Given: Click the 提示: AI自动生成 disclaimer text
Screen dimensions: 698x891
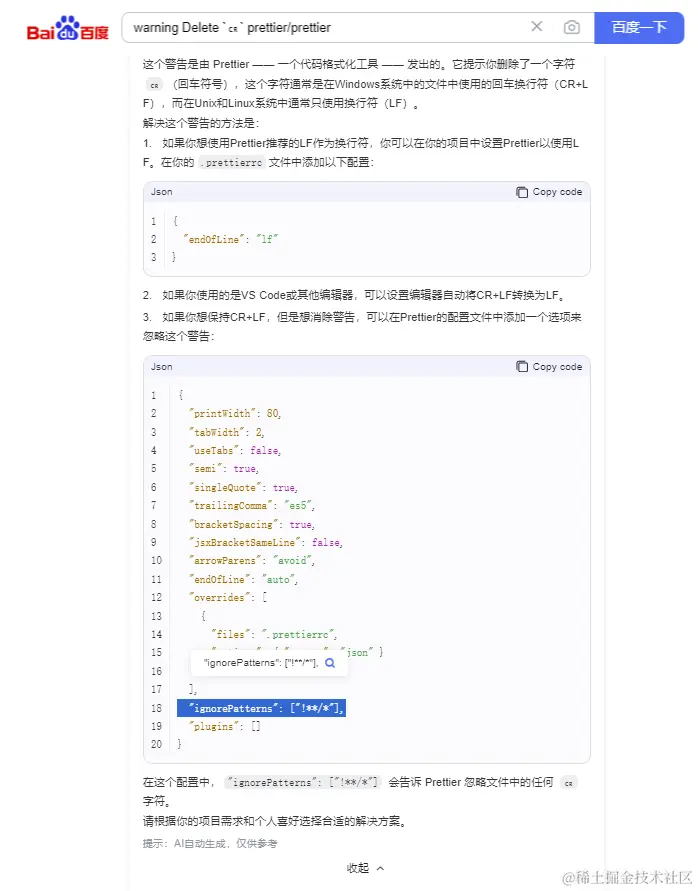Looking at the screenshot, I should [210, 843].
